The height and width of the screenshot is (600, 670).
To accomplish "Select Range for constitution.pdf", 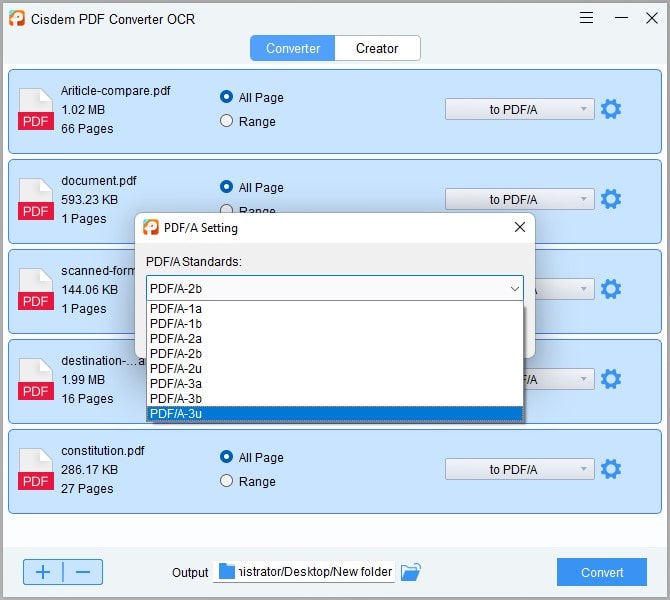I will coord(247,481).
